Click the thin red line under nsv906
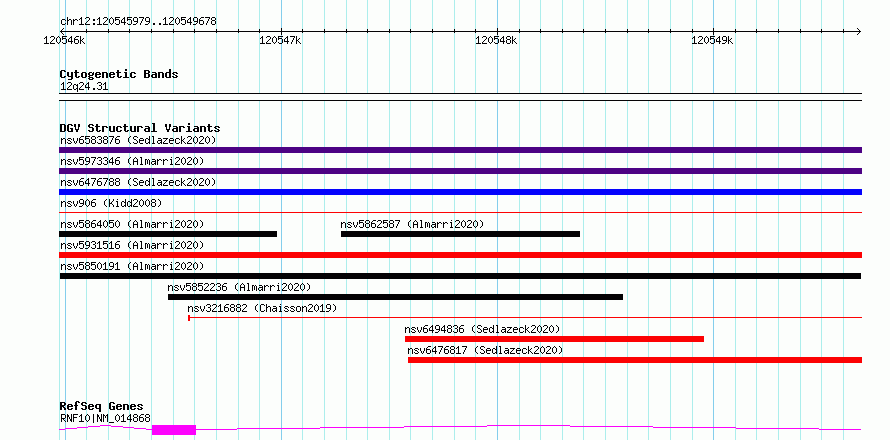This screenshot has height=440, width=890. point(460,213)
